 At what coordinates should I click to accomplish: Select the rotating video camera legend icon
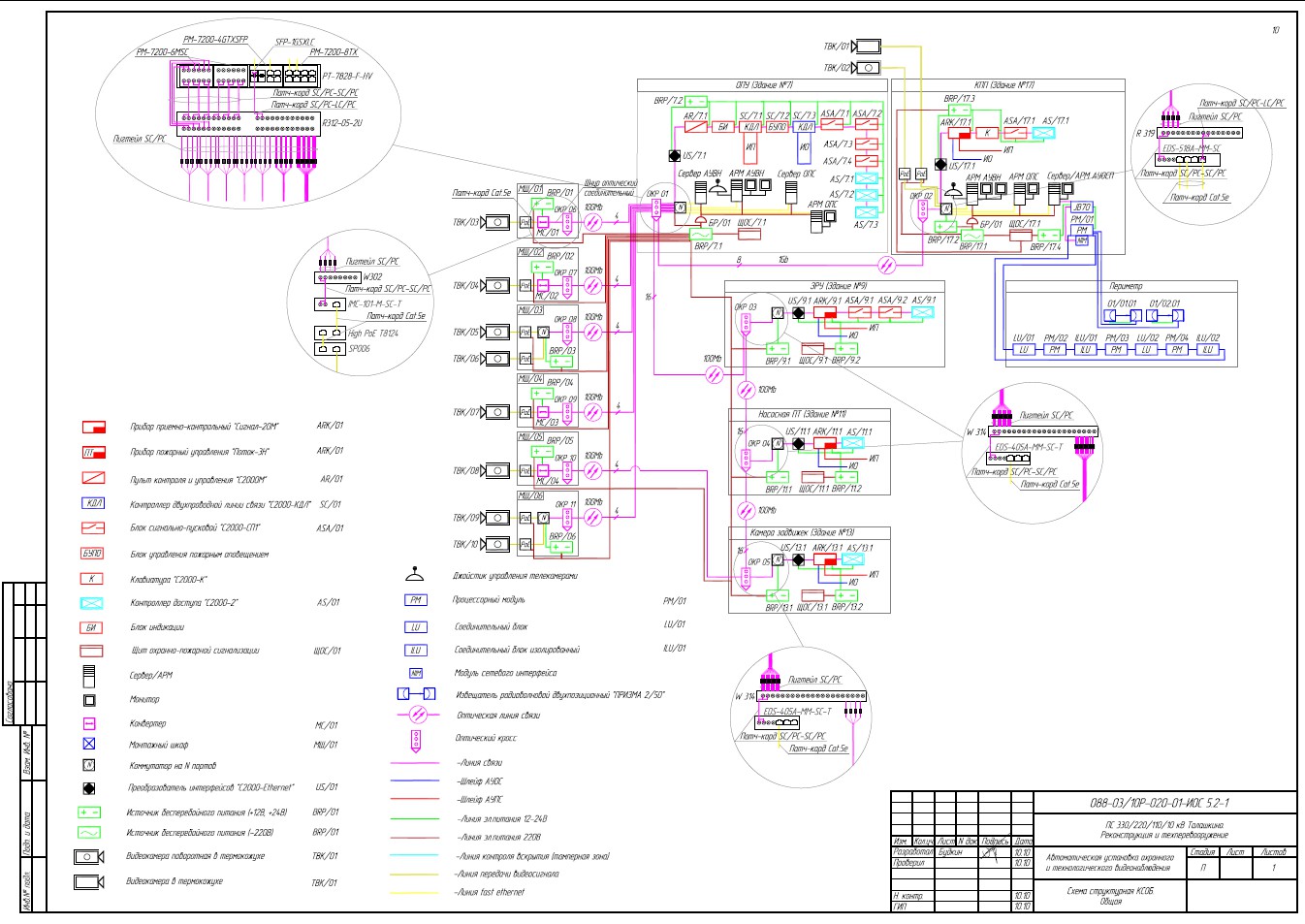tap(89, 857)
